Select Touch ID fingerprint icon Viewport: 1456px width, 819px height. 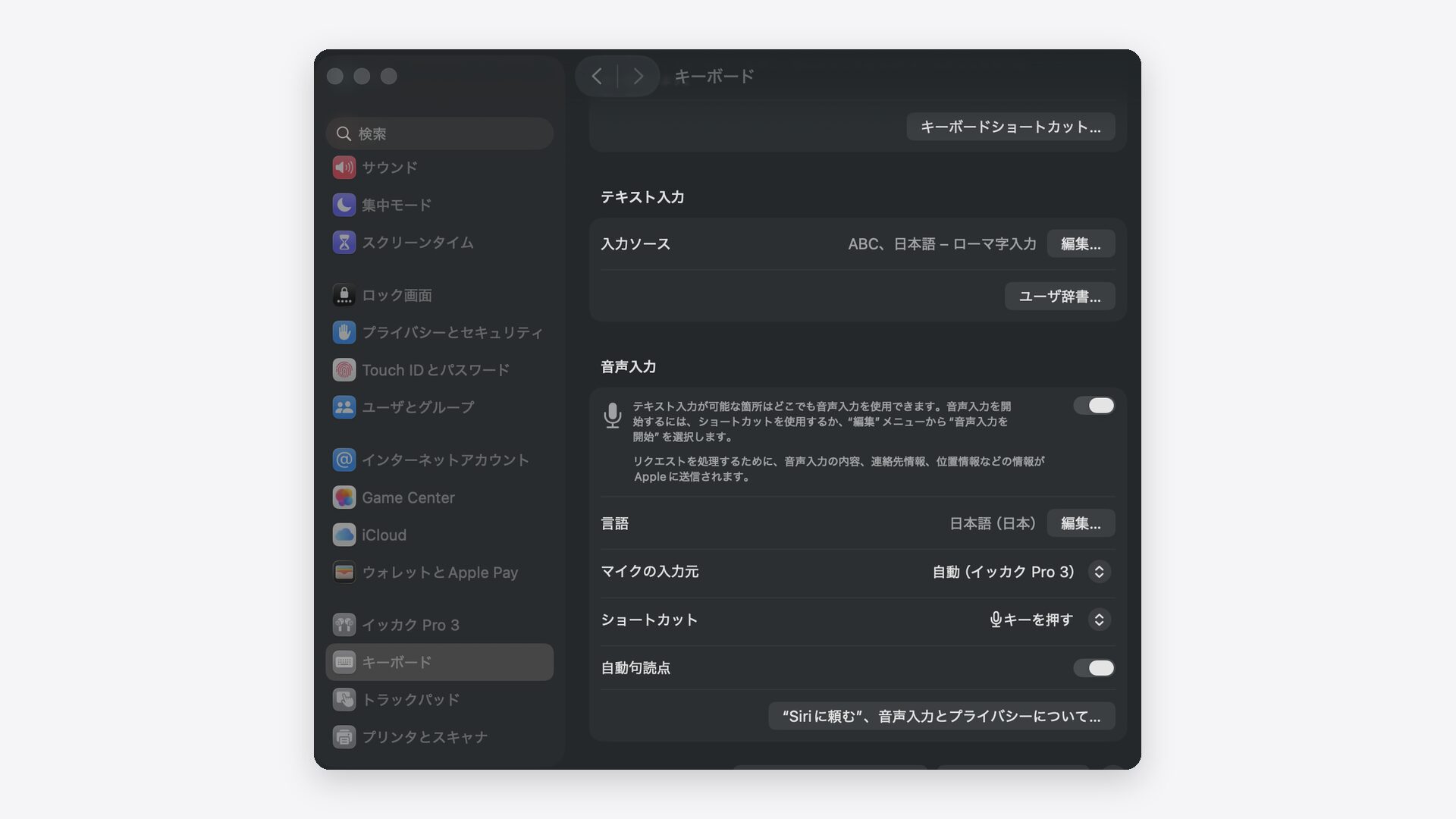pyautogui.click(x=344, y=370)
